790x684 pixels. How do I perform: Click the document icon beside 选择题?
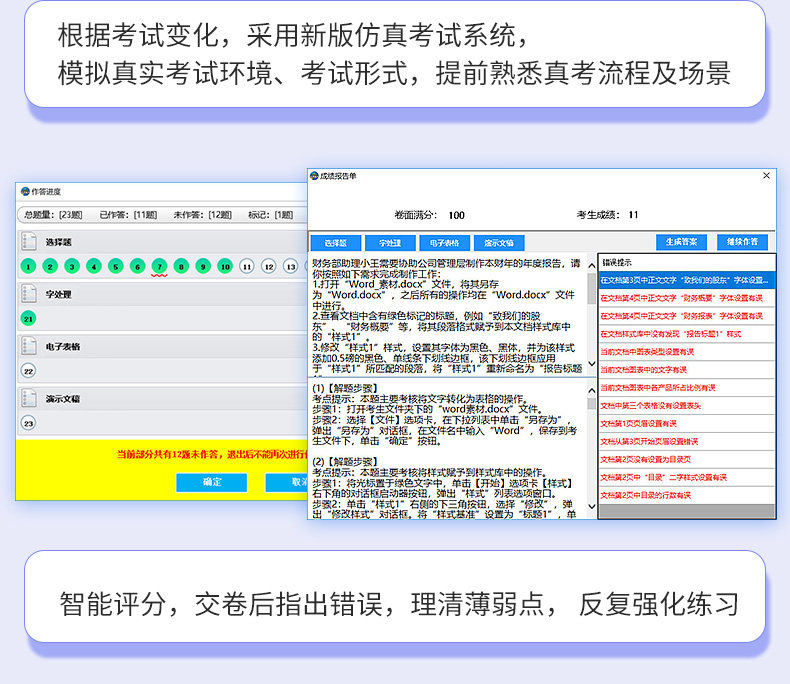[x=29, y=242]
